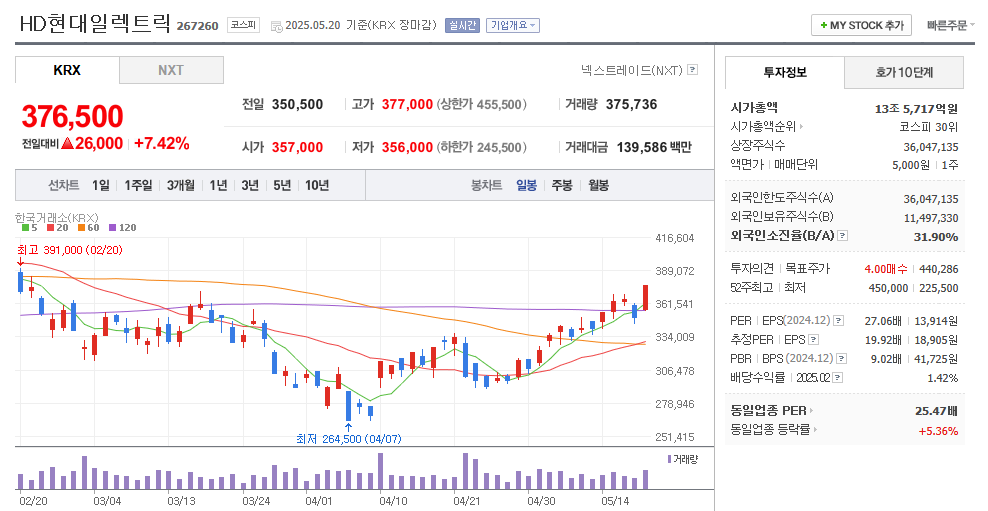
Task: Click the HD현대일렉트릭 stock title
Action: point(95,24)
